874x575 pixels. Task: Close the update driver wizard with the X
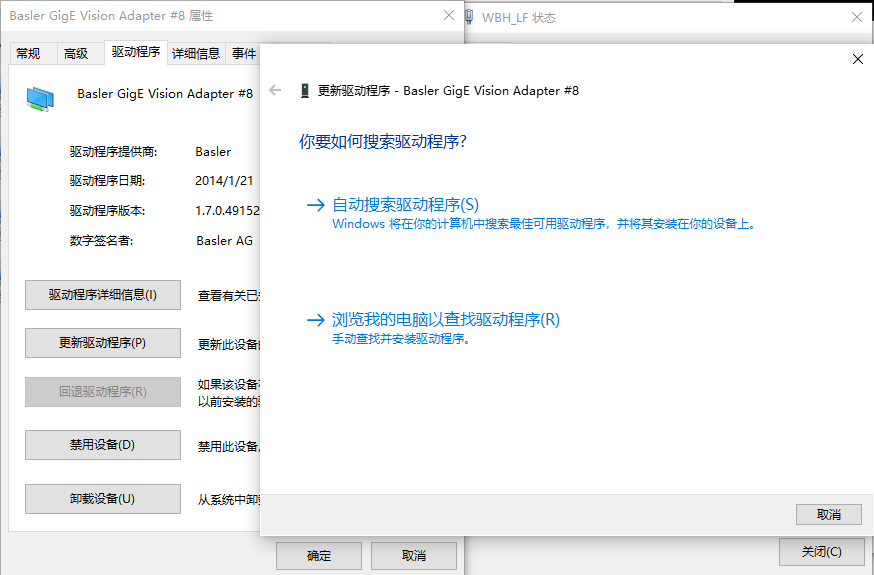(x=857, y=59)
